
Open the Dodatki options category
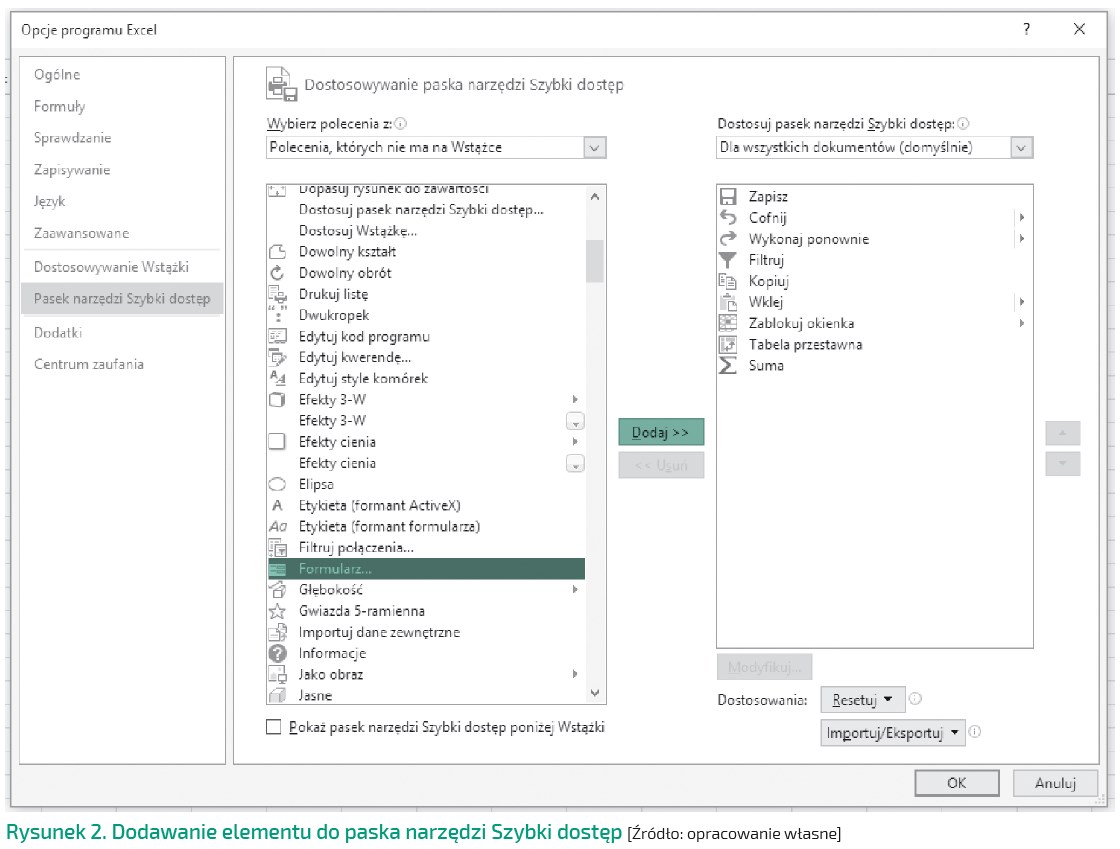(x=58, y=333)
